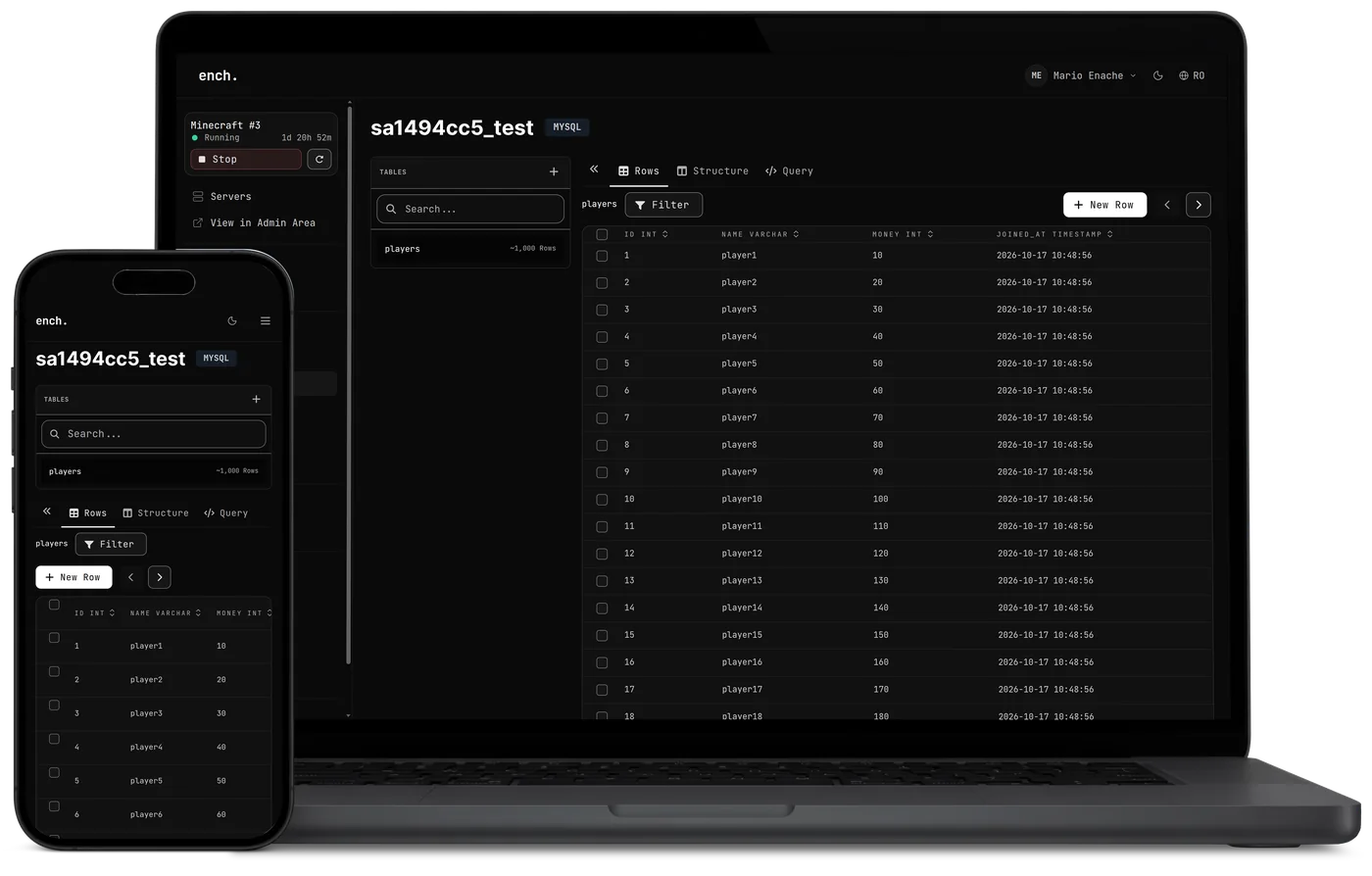The width and height of the screenshot is (1372, 876).
Task: Check the player1 row checkbox on laptop
Action: tap(602, 256)
